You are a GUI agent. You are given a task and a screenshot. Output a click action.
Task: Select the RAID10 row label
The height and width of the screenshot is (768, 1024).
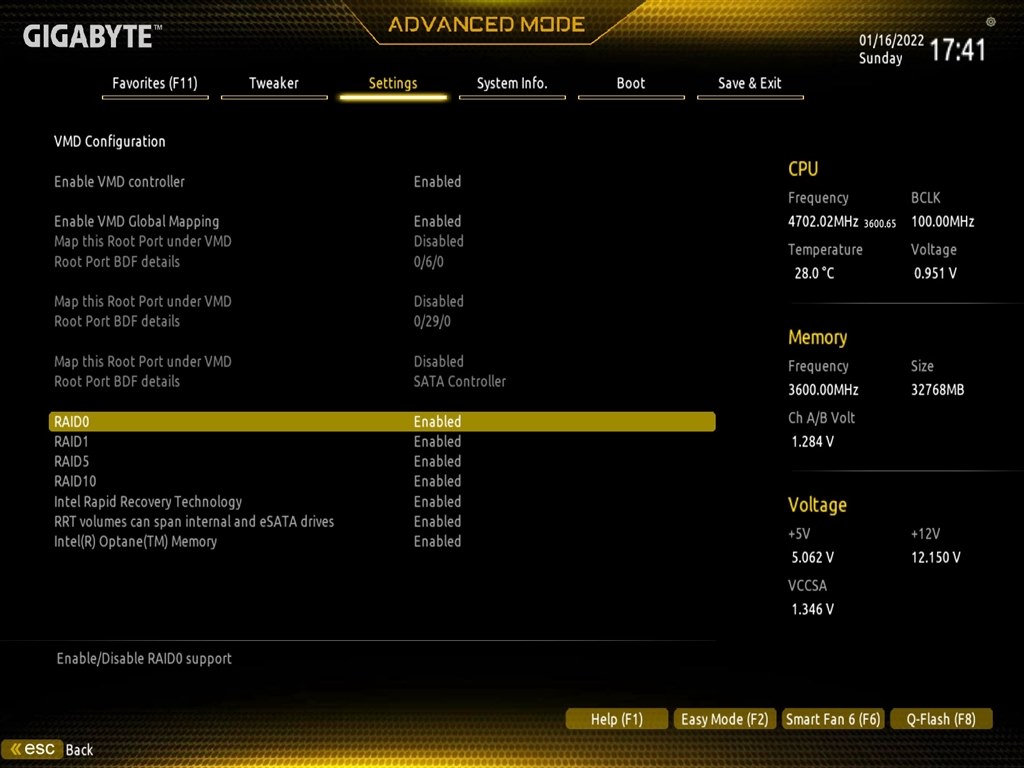tap(74, 481)
